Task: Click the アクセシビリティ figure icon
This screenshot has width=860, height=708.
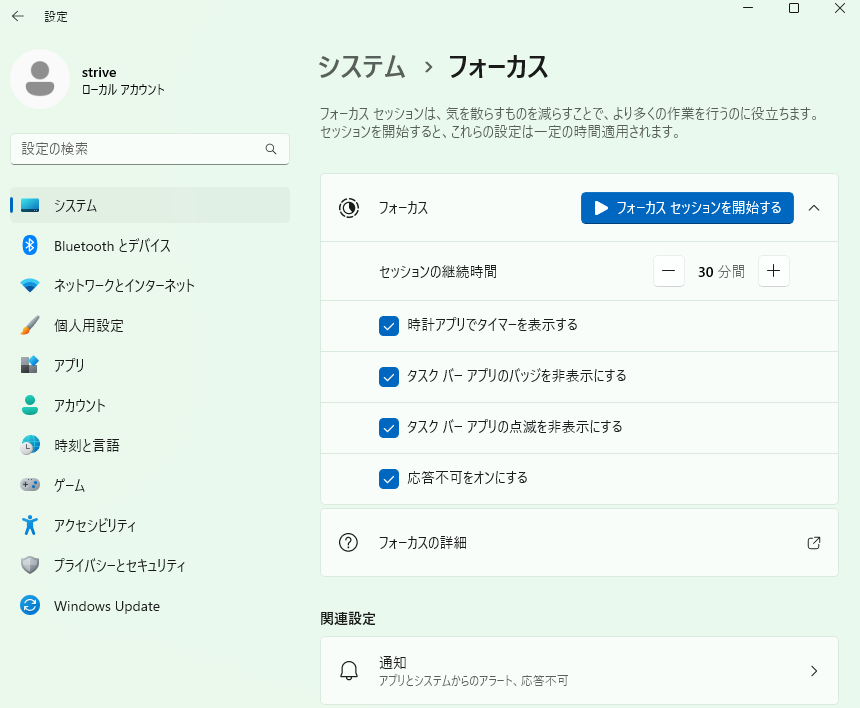Action: 30,525
